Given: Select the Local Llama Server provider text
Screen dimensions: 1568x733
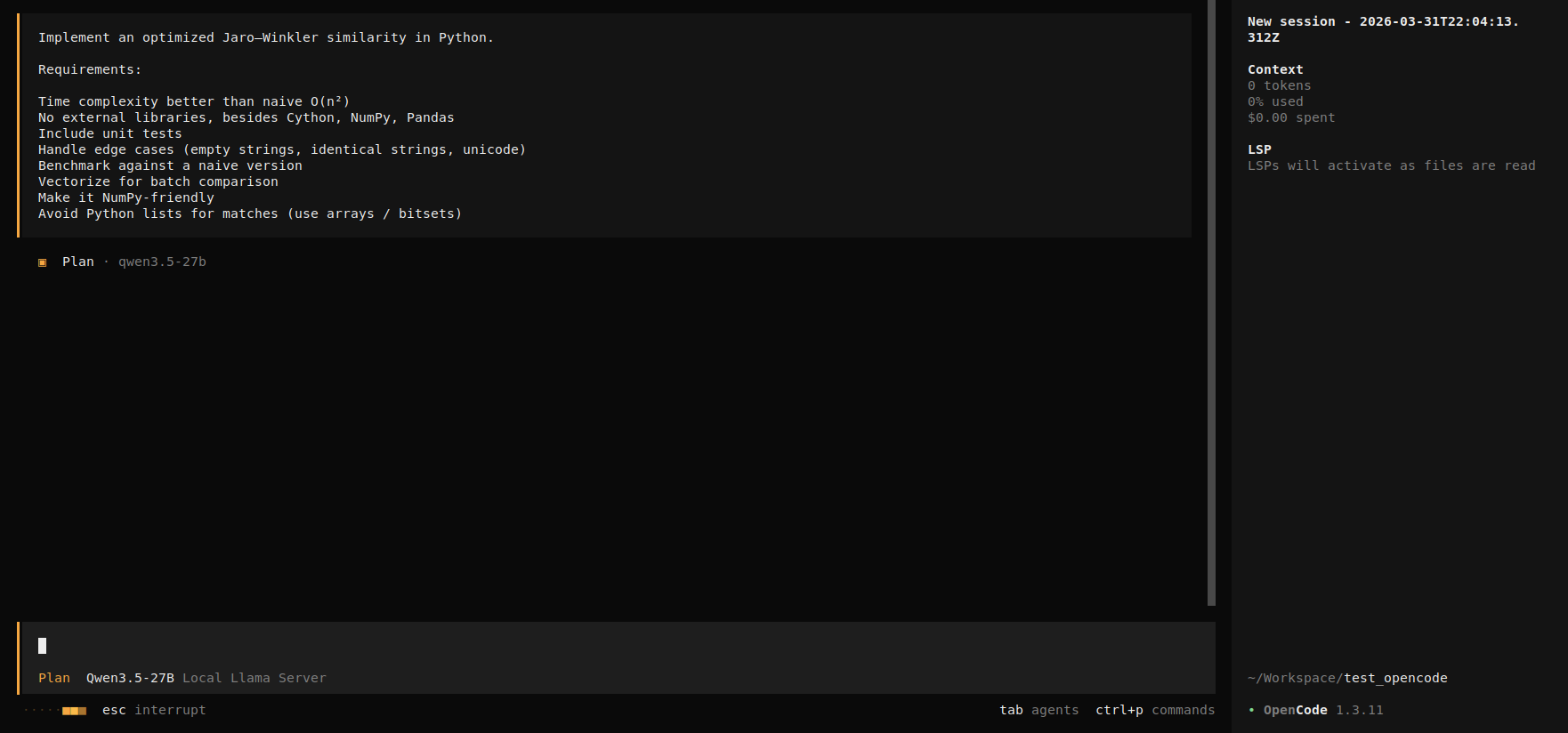Looking at the screenshot, I should click(255, 678).
